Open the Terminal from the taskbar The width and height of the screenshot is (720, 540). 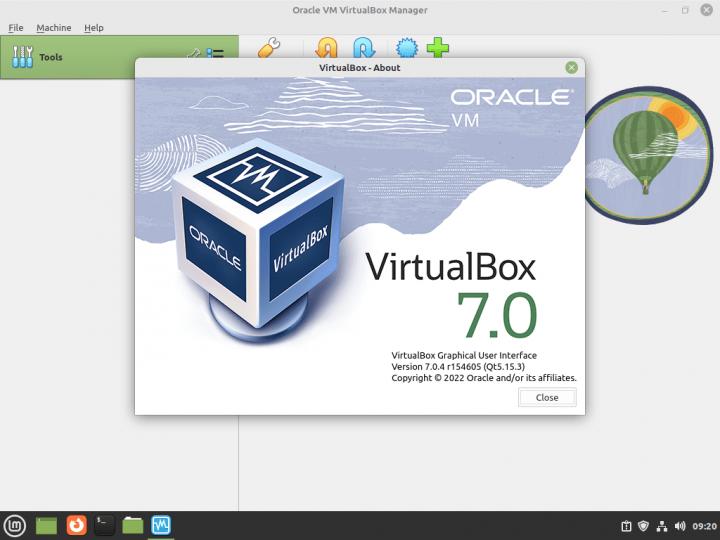tap(104, 525)
